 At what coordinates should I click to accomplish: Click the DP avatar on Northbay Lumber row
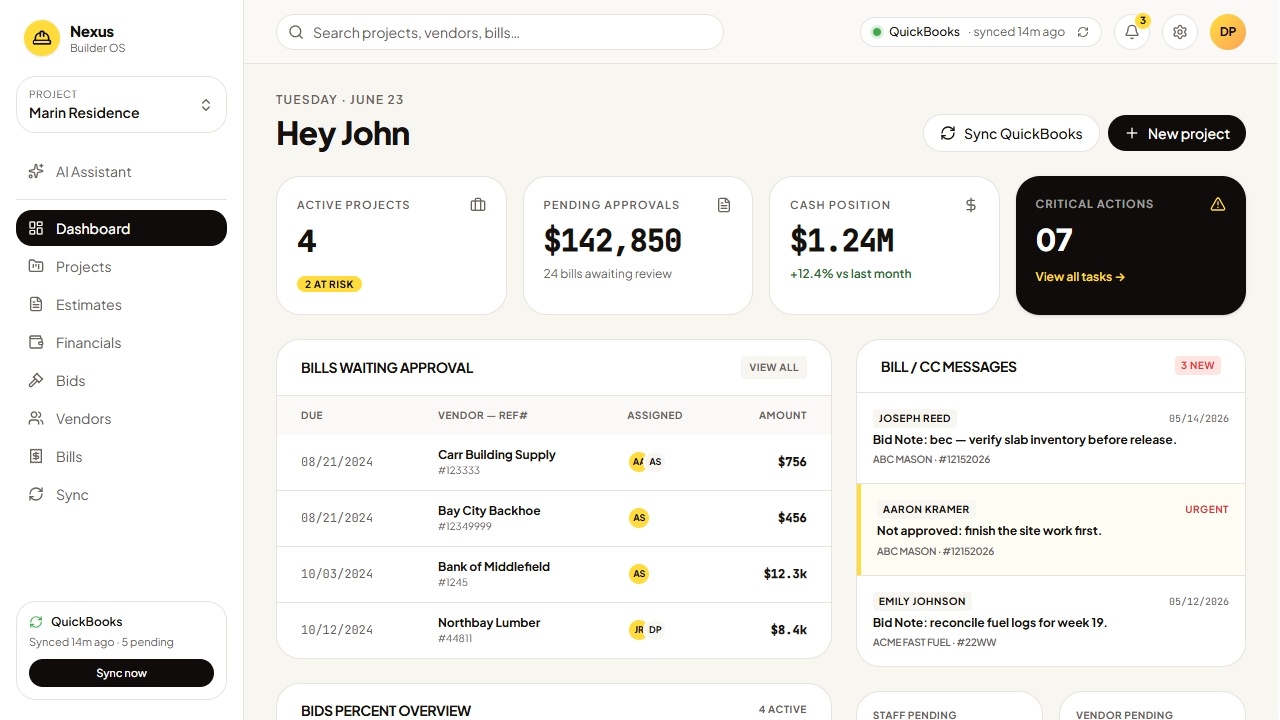point(655,630)
